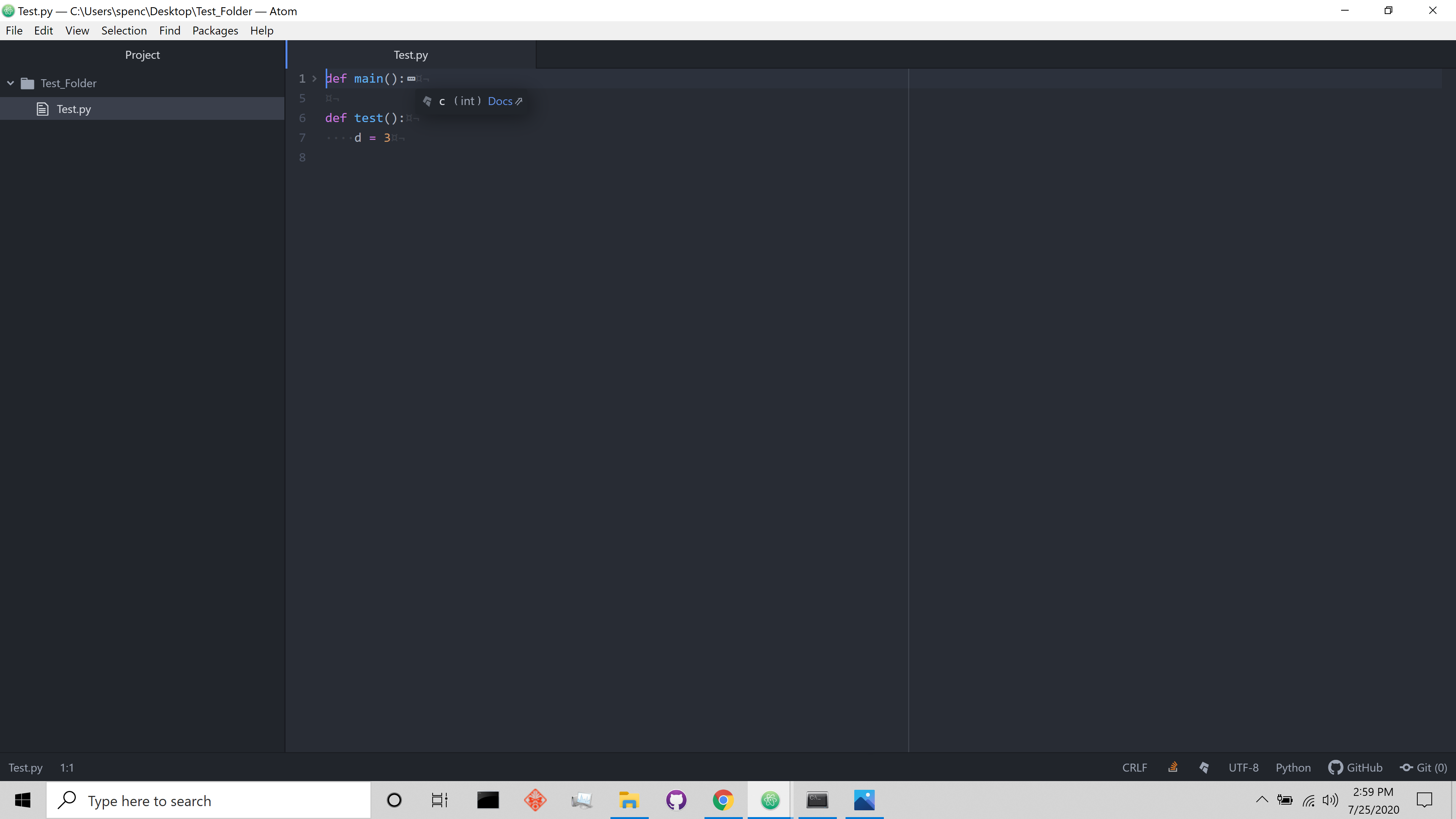
Task: Fold the main() function on line 1
Action: 315,78
